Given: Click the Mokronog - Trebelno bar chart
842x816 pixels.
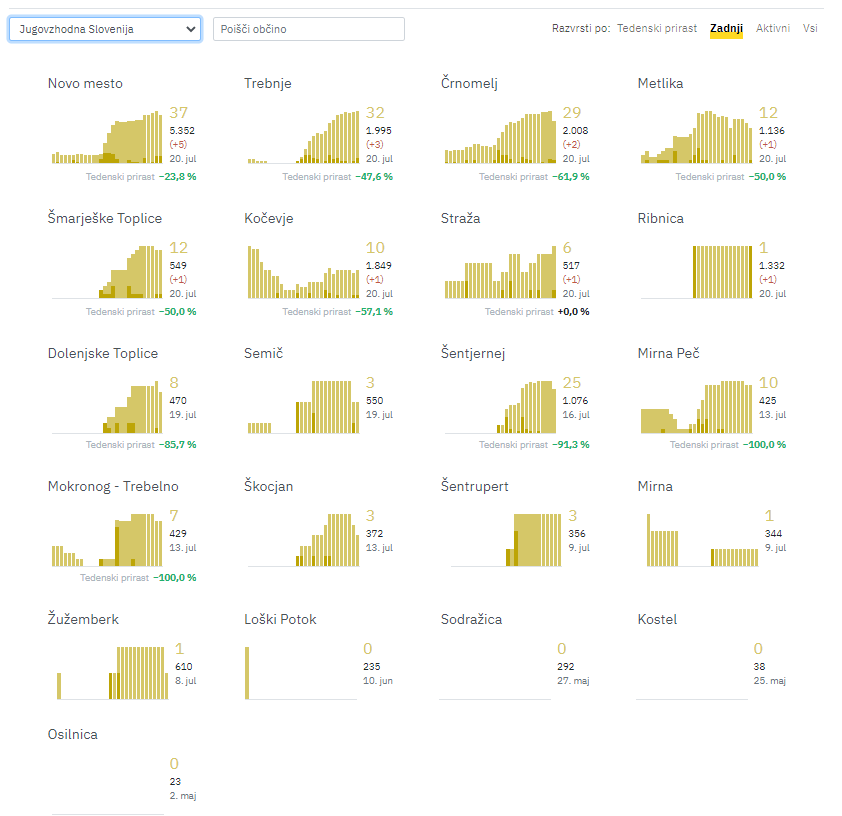Looking at the screenshot, I should (x=107, y=540).
